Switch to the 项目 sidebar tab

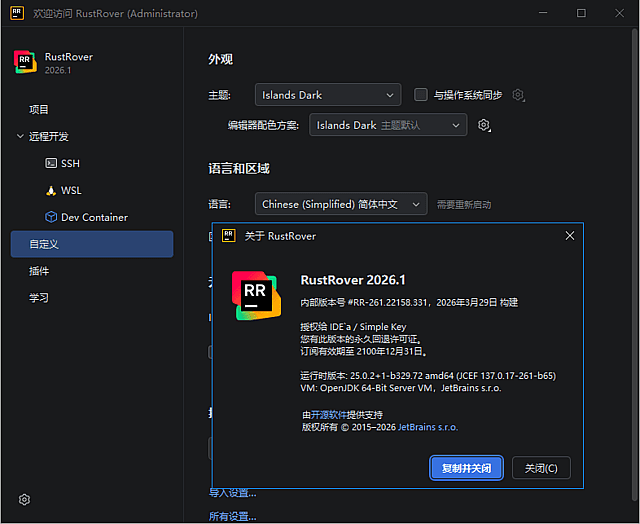[x=39, y=109]
